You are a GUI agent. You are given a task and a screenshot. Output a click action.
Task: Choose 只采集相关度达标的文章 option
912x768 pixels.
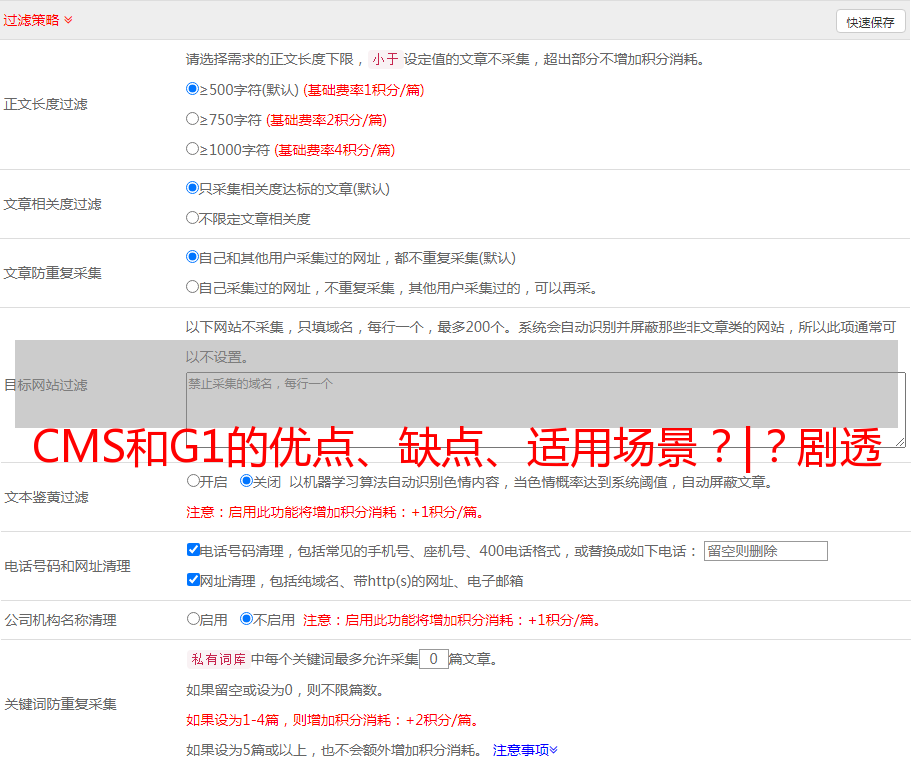[193, 188]
